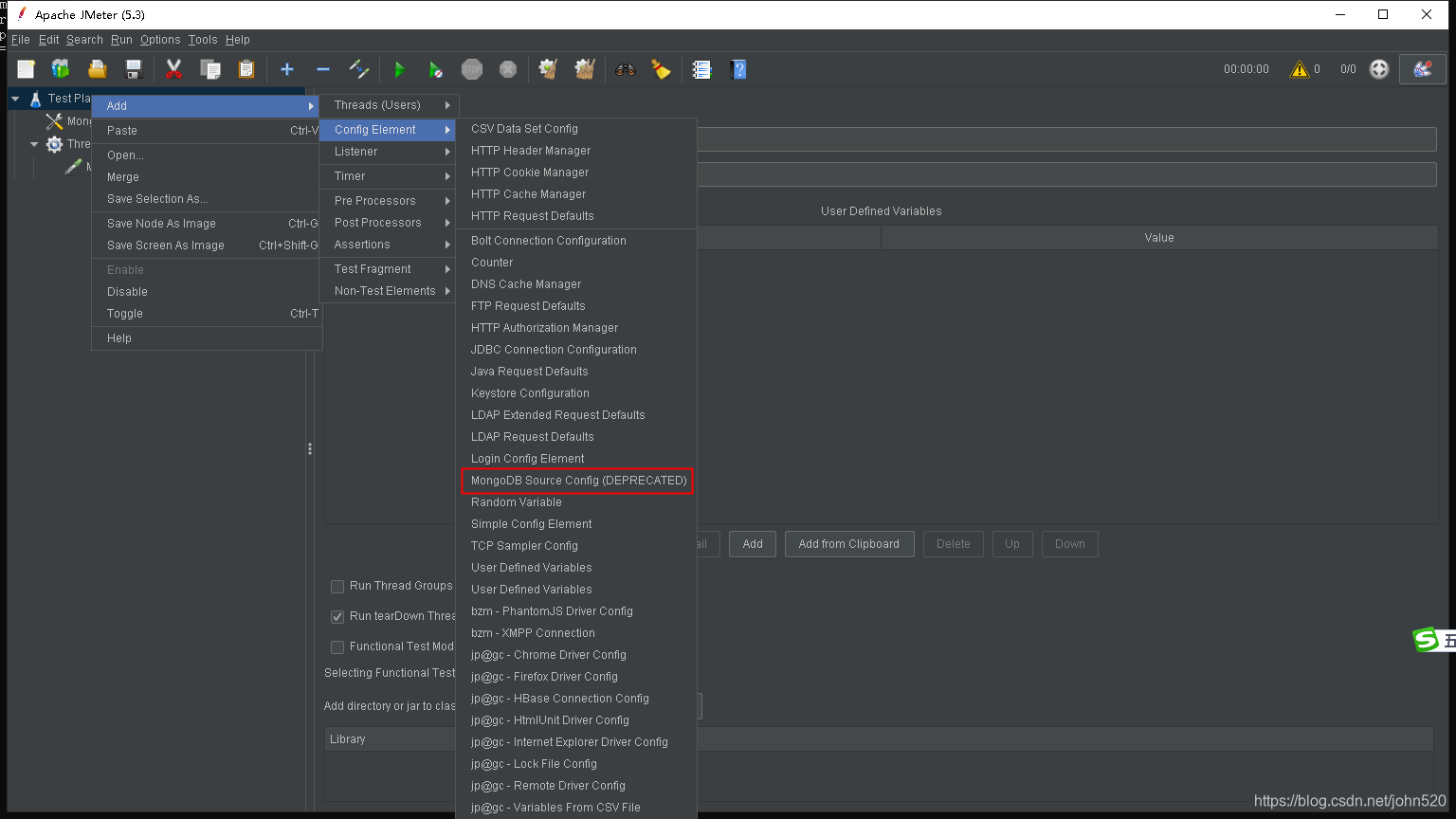This screenshot has height=819, width=1456.
Task: Open the Search menu
Action: click(84, 40)
